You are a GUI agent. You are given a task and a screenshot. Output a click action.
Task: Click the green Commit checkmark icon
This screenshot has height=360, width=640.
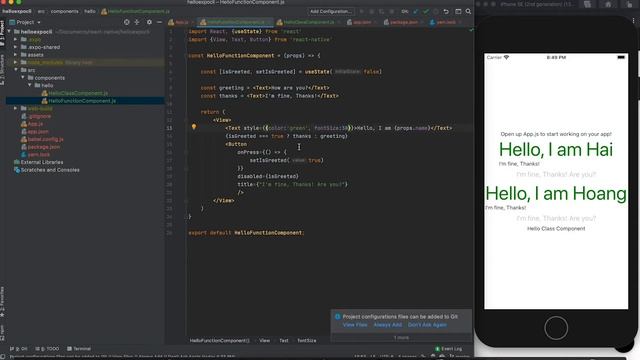point(426,11)
